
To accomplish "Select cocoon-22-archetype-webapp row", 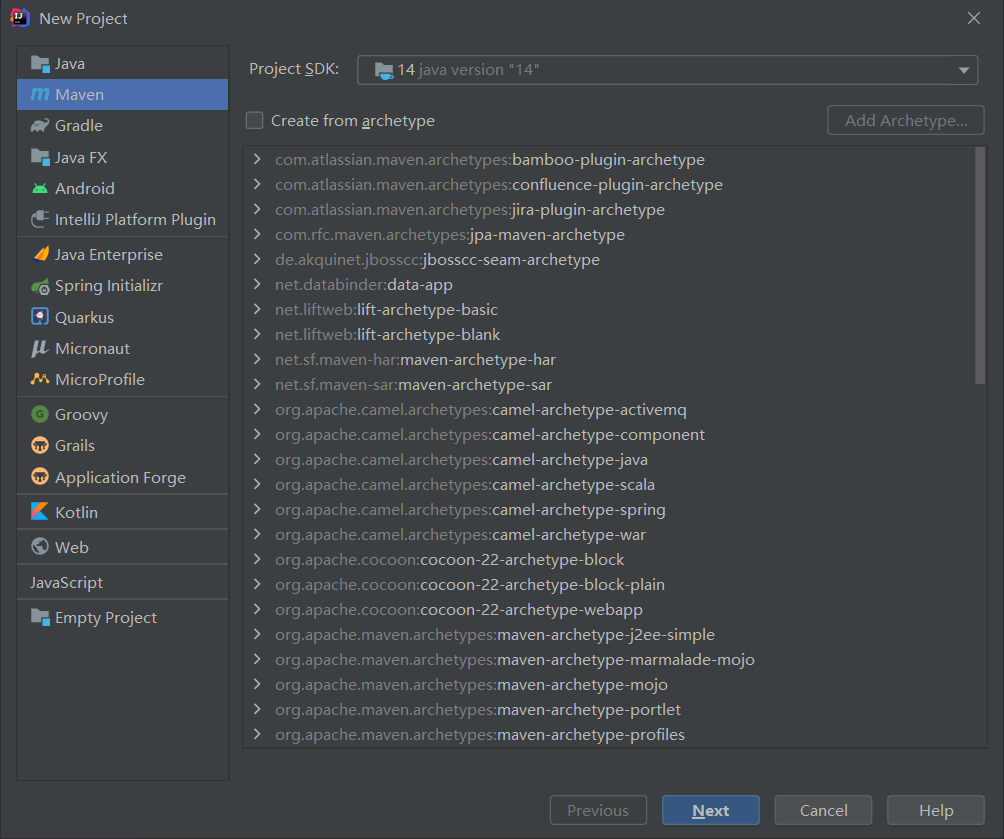I will click(610, 609).
